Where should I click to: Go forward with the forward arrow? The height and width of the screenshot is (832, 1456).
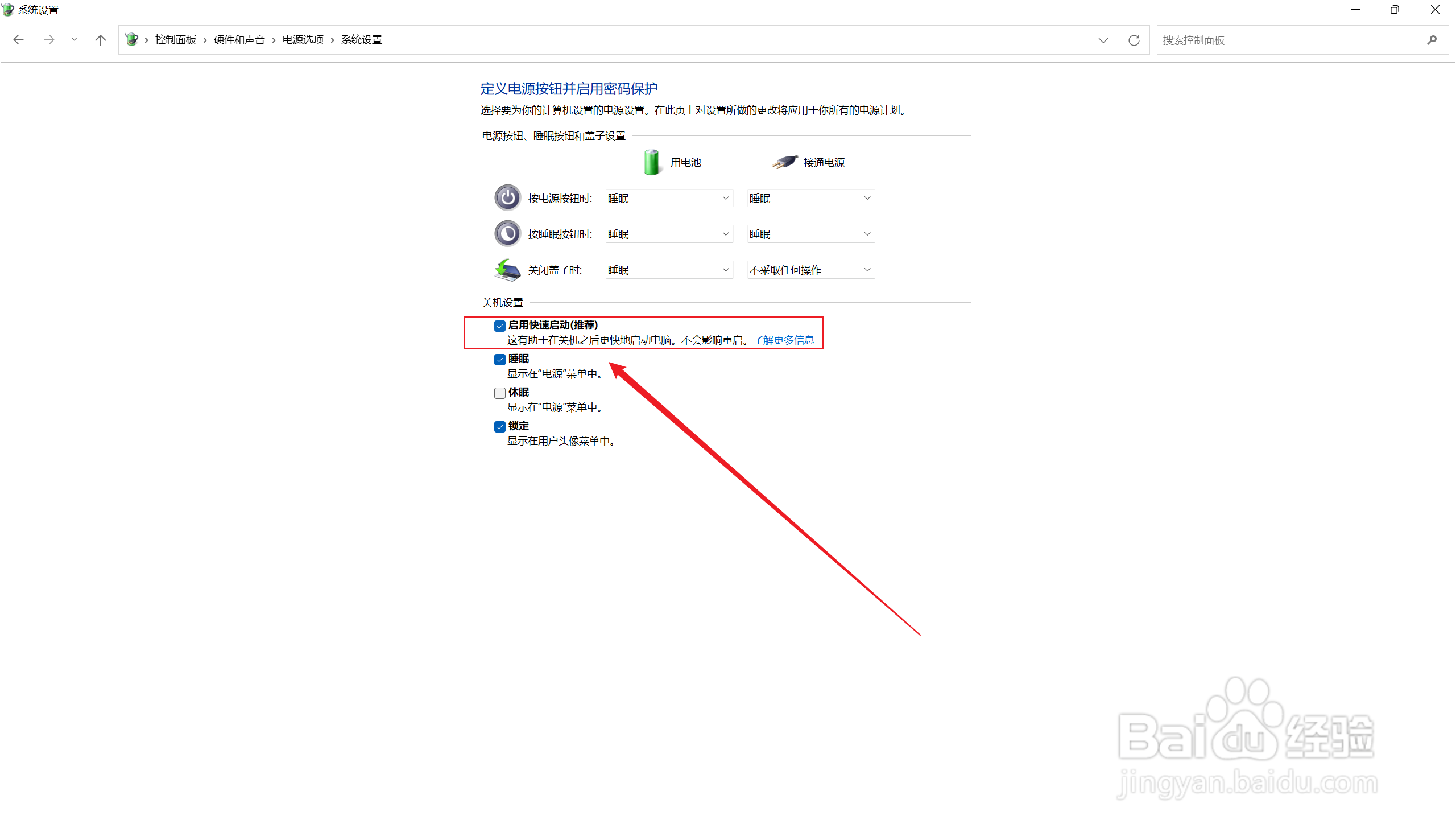(x=49, y=39)
